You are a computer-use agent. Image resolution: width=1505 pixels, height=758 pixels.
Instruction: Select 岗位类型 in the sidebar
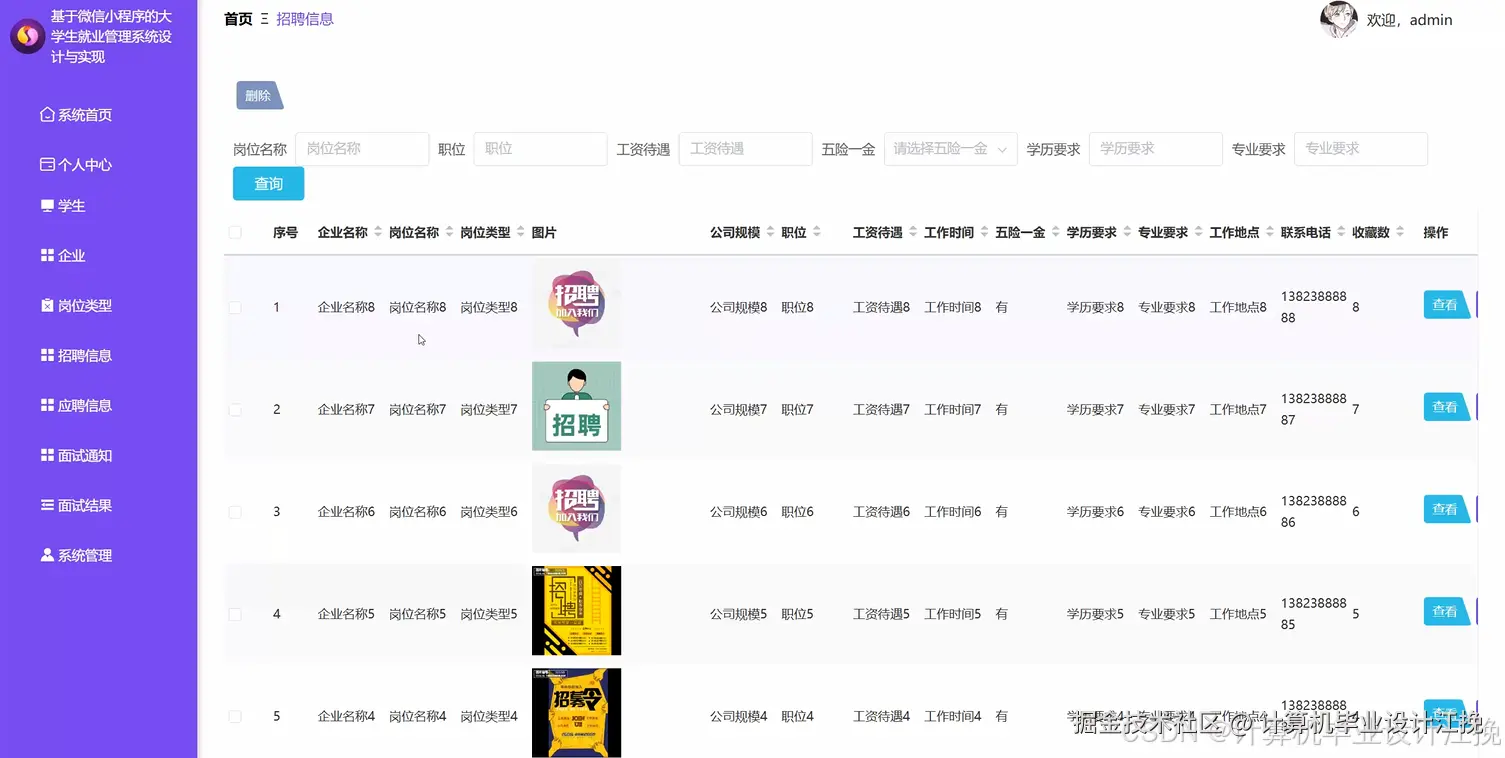click(80, 305)
